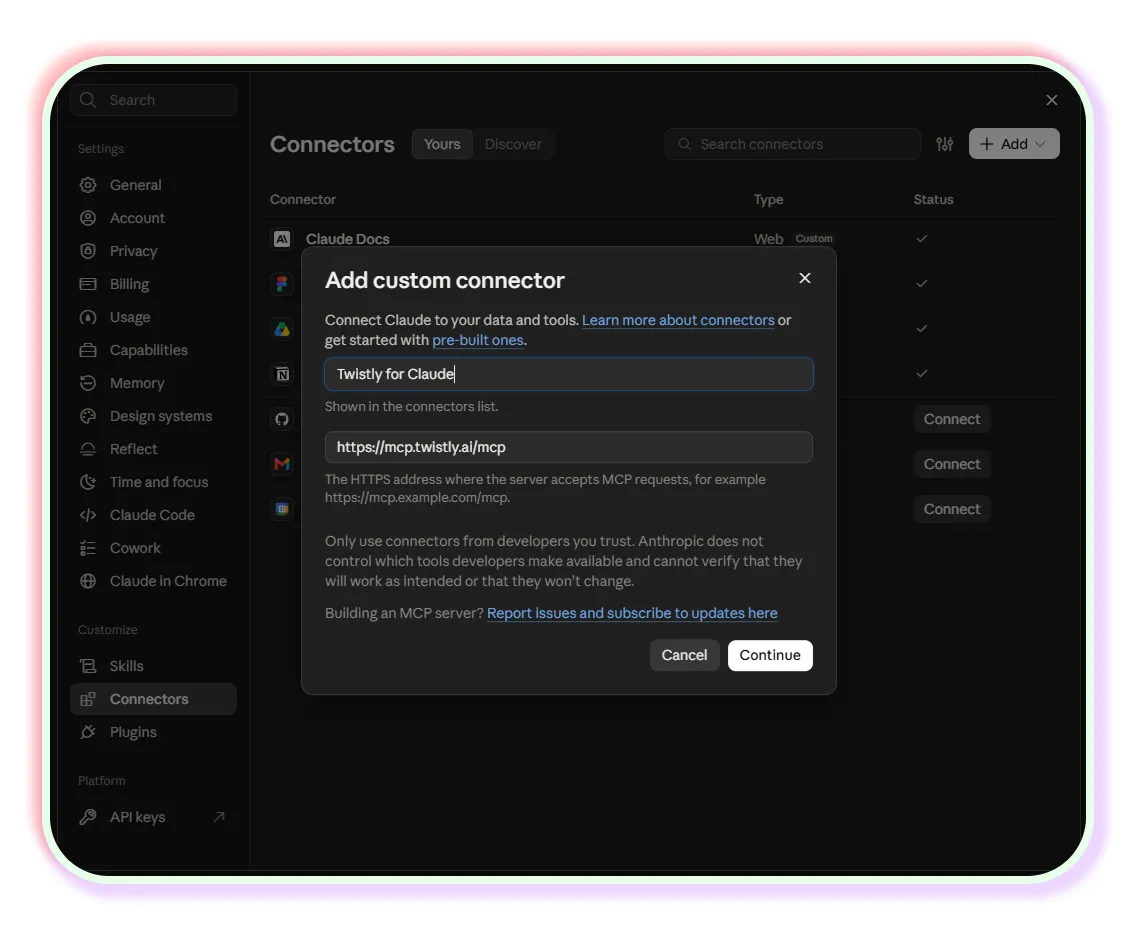
Task: Click the Google Drive connector icon
Action: coord(282,329)
